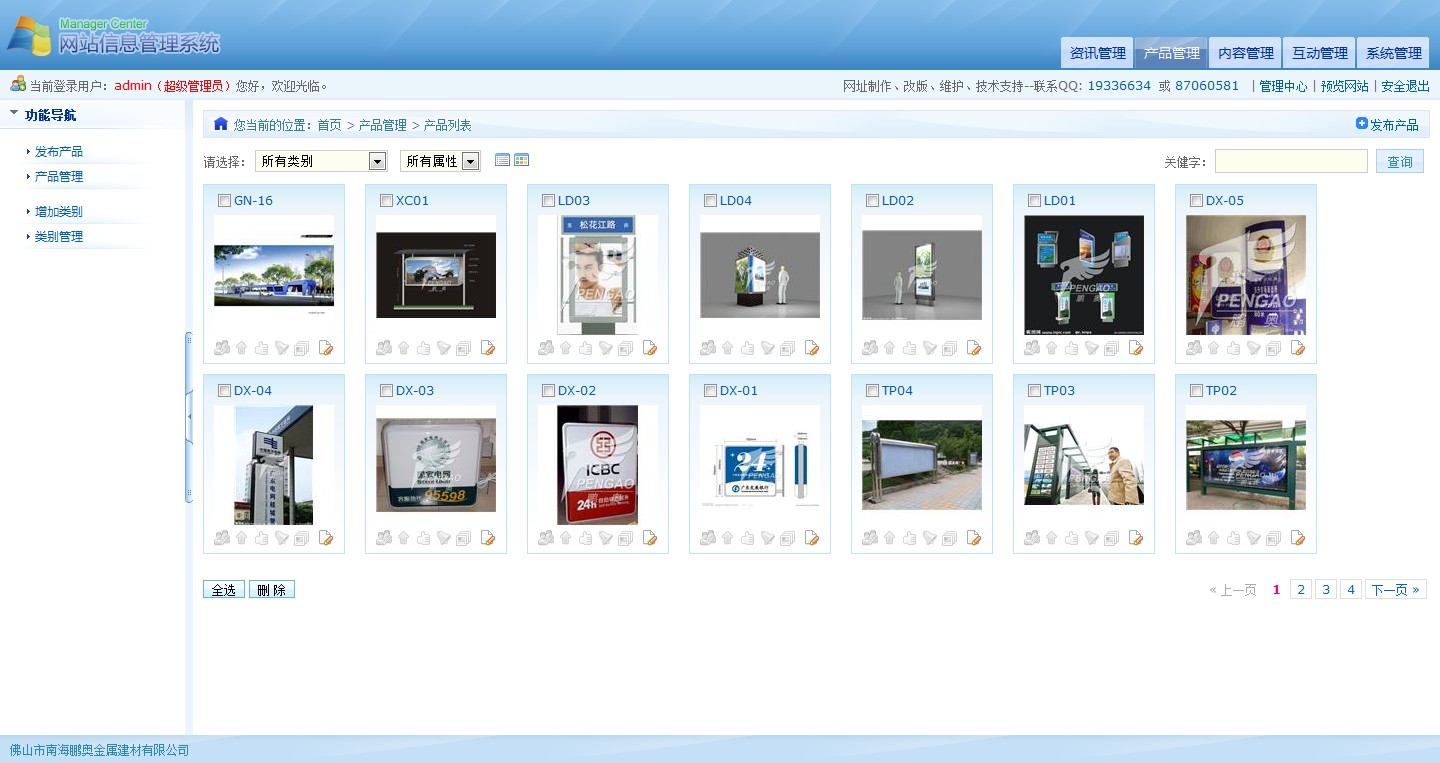Image resolution: width=1440 pixels, height=763 pixels.
Task: Switch to list view icon
Action: tap(502, 160)
